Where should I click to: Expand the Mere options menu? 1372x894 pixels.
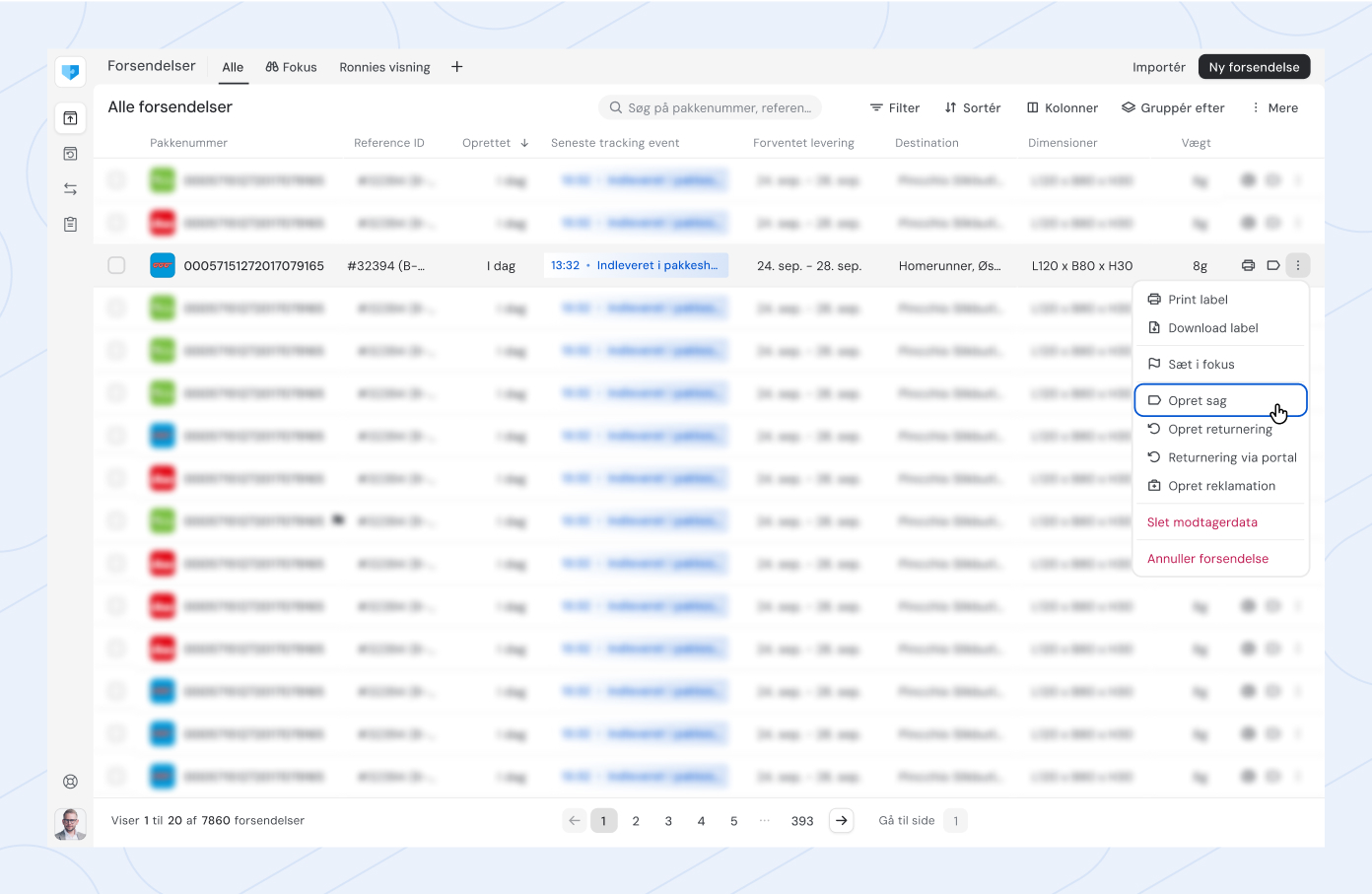(x=1274, y=107)
